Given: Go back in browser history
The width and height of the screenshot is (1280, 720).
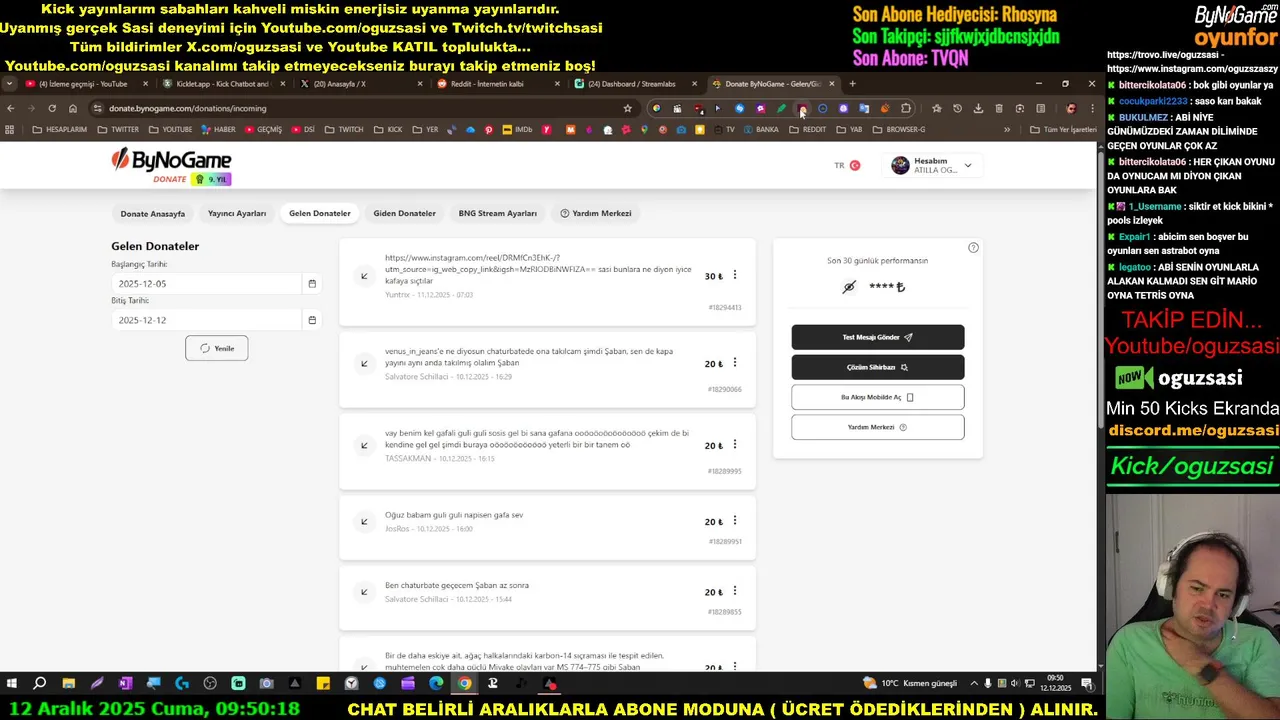Looking at the screenshot, I should 10,108.
